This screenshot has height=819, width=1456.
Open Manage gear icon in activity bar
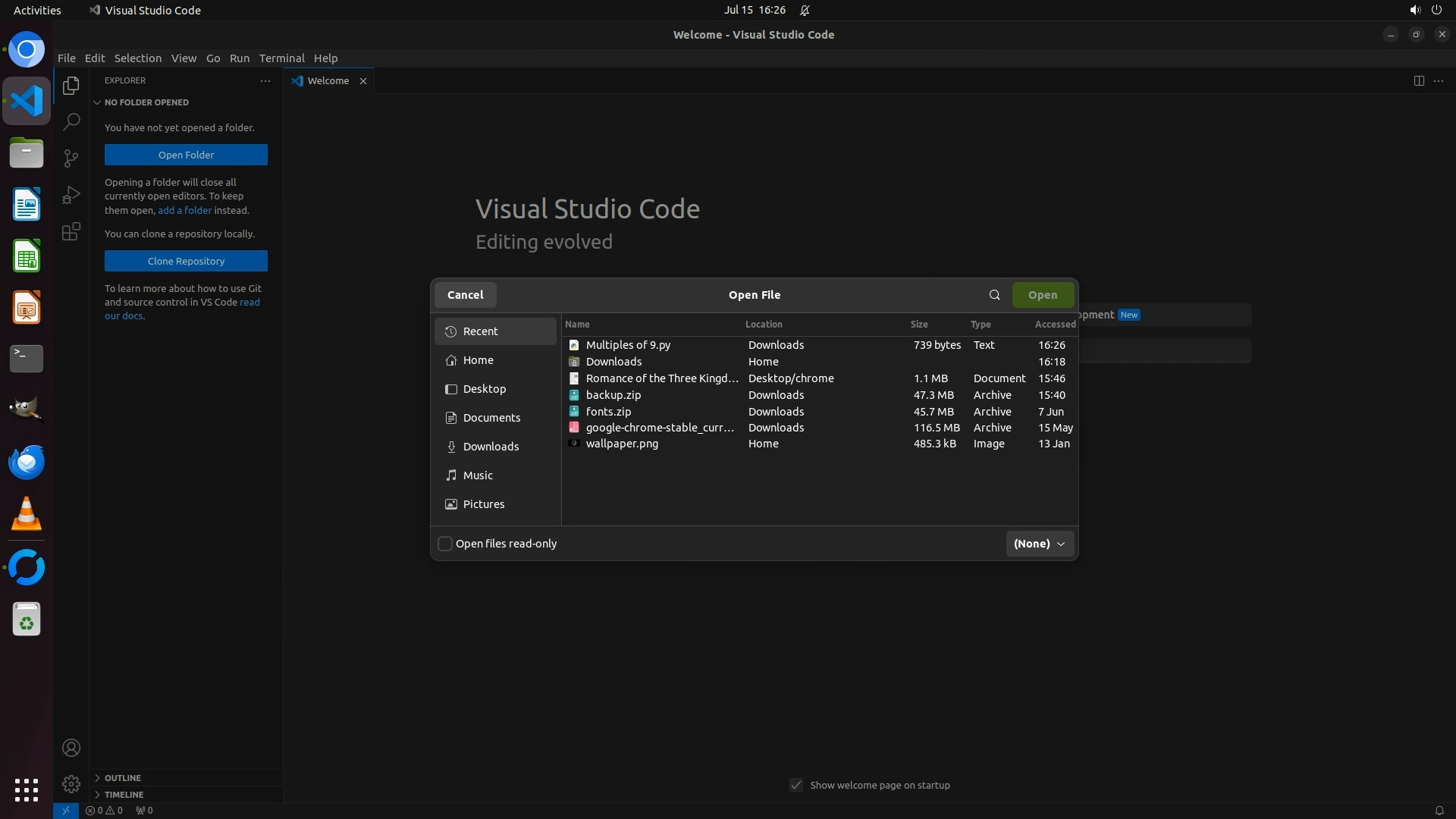click(x=71, y=783)
